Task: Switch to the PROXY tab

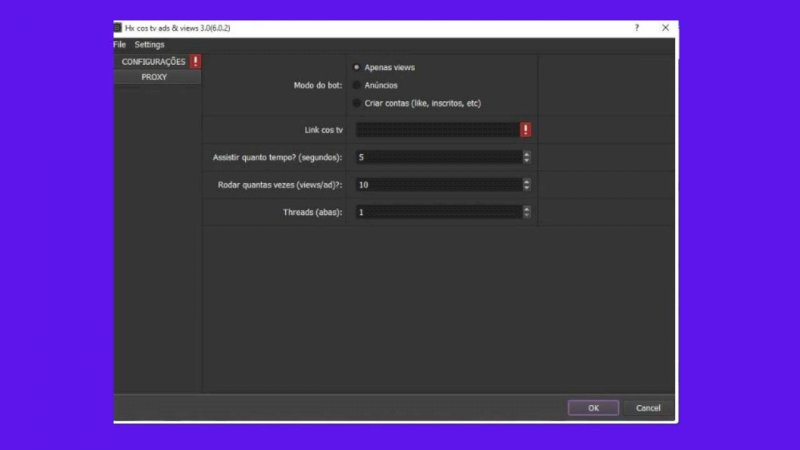Action: (x=154, y=77)
